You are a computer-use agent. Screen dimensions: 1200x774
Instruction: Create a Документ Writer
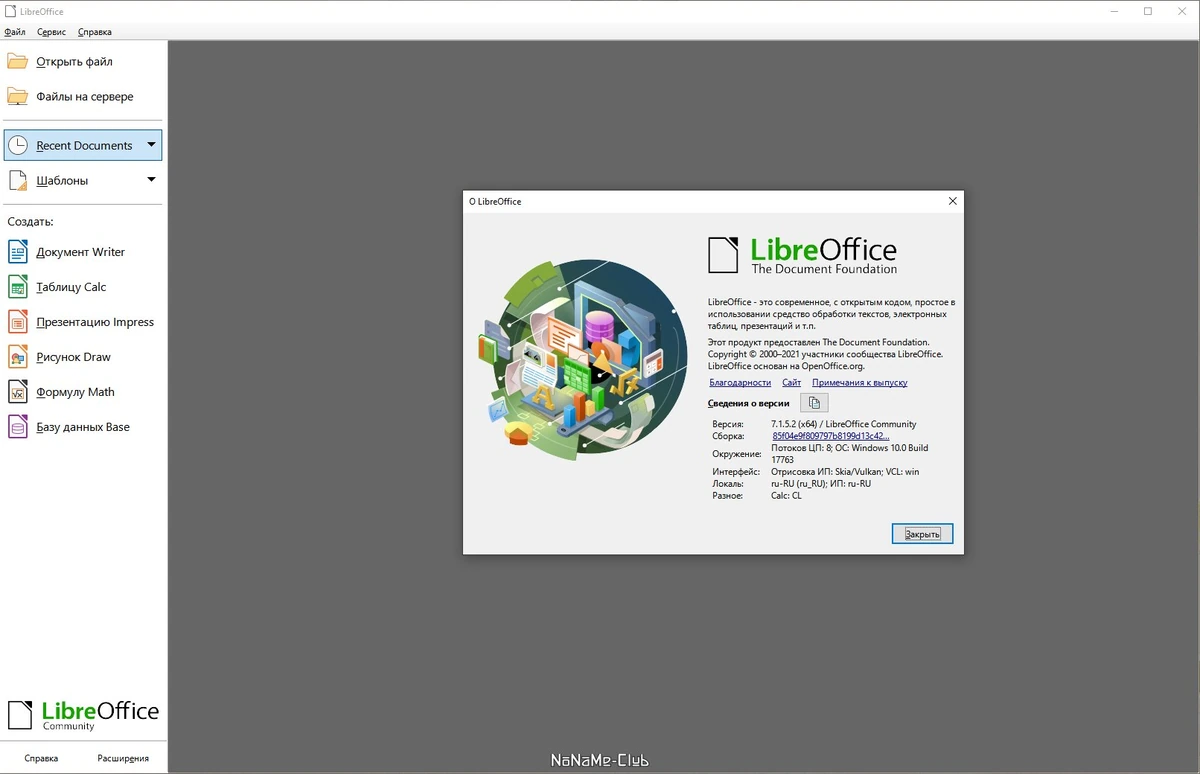pyautogui.click(x=81, y=252)
